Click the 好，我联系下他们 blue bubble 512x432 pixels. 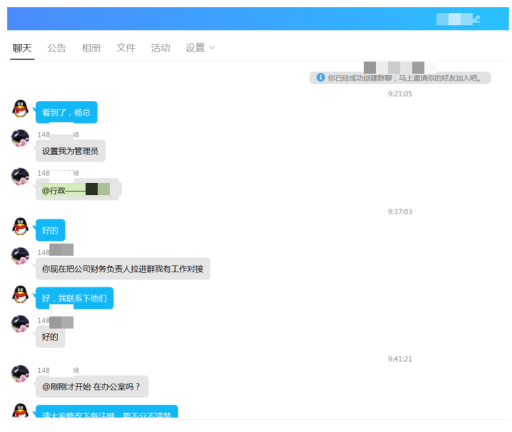tap(75, 298)
